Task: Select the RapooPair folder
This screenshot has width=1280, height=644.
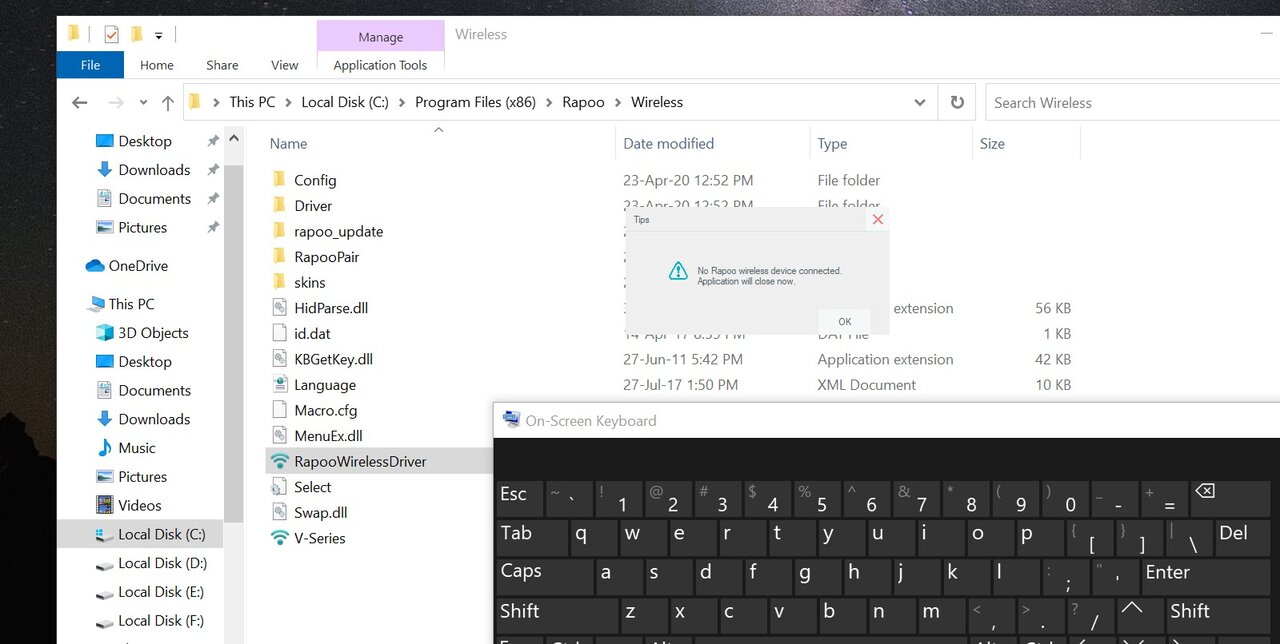Action: pos(326,257)
